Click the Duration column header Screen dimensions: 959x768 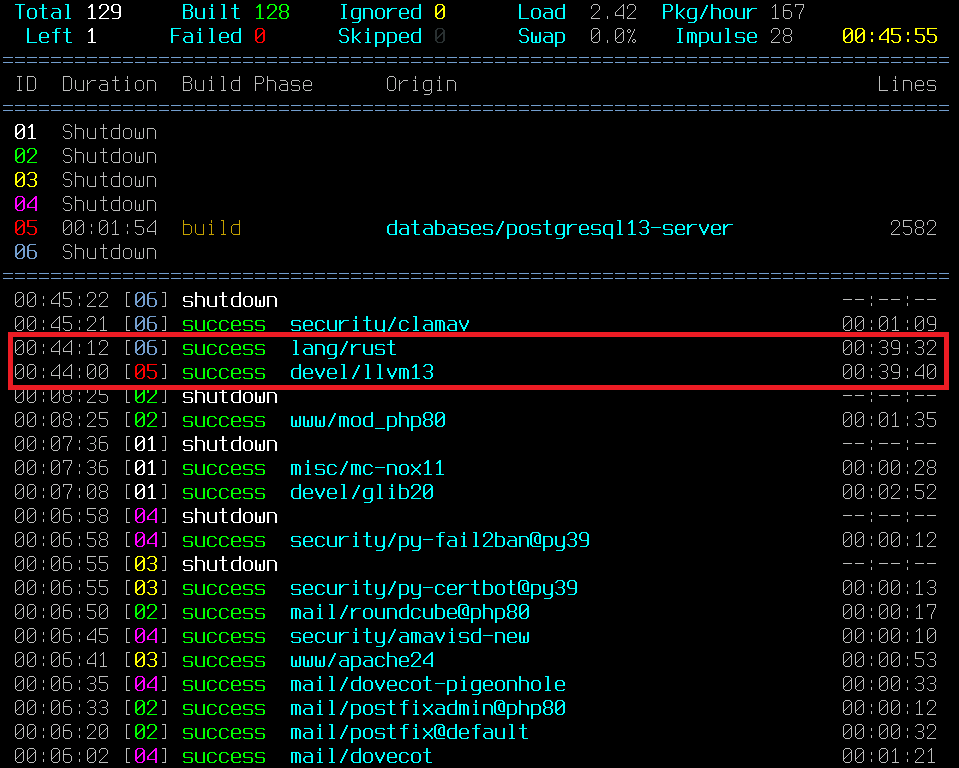point(109,84)
